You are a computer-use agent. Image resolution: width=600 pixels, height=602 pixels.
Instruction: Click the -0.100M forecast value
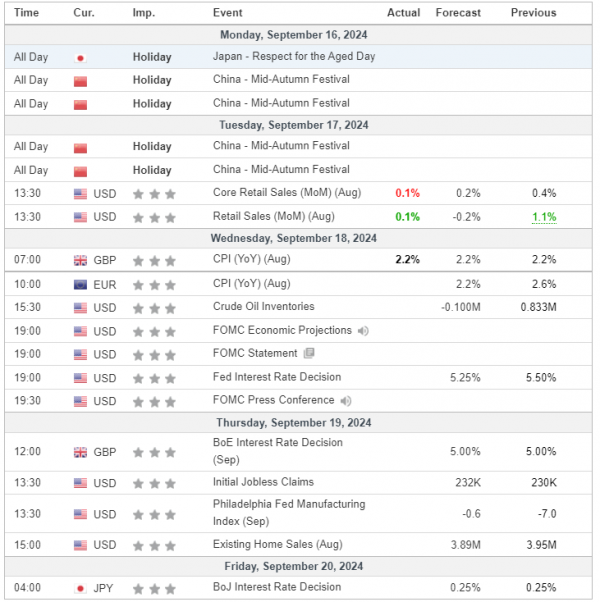pyautogui.click(x=461, y=307)
